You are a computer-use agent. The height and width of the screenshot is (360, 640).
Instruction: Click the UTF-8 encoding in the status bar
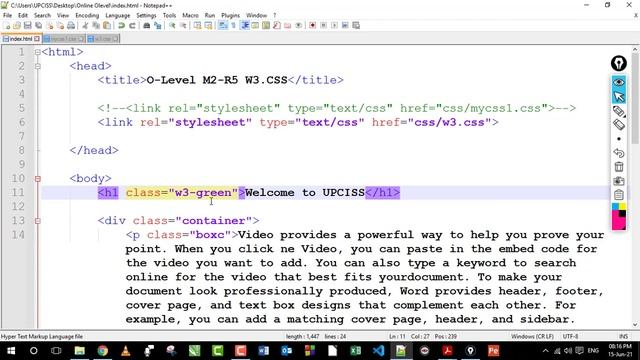[570, 336]
